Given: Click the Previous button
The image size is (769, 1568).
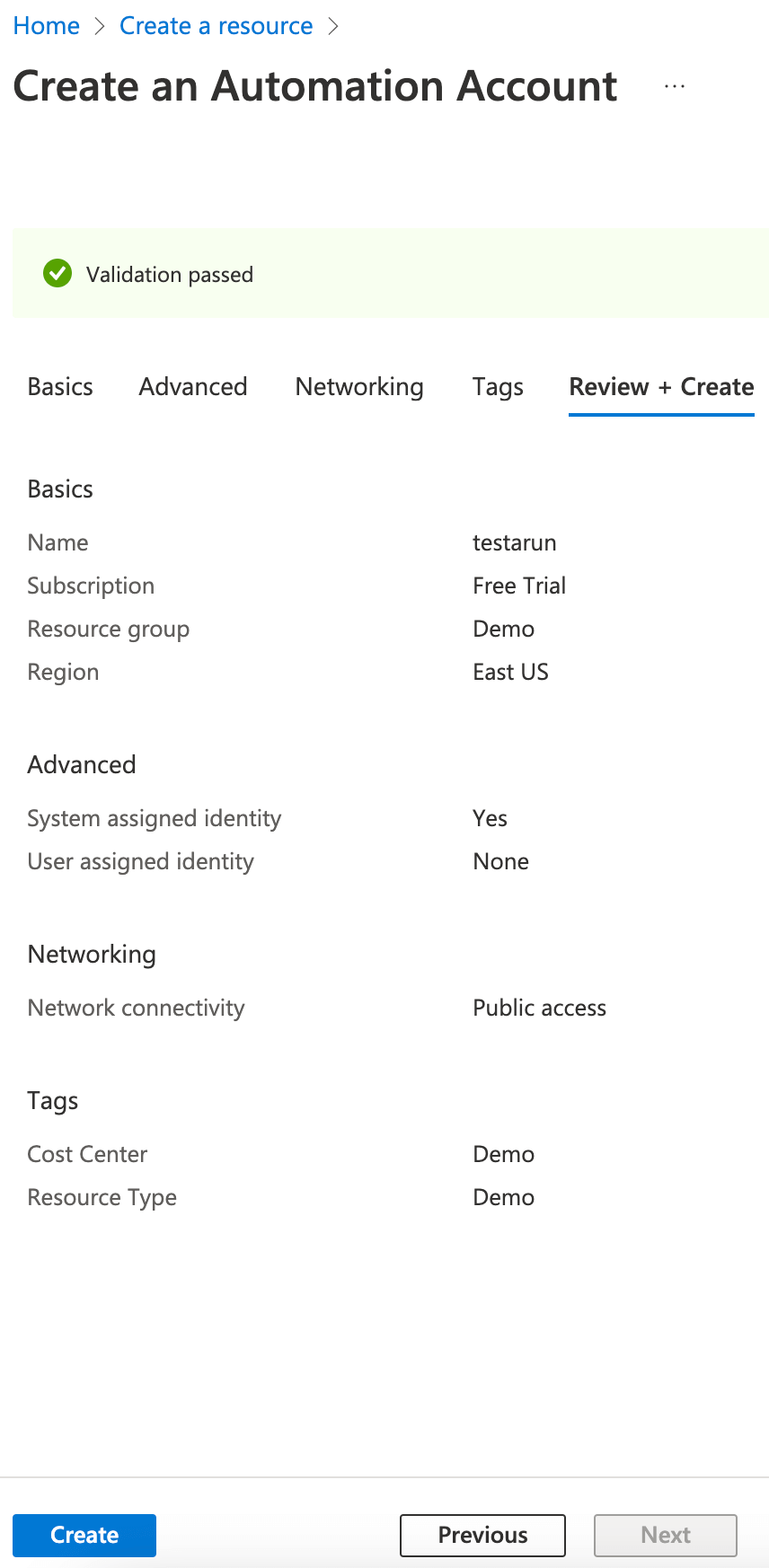Looking at the screenshot, I should point(482,1535).
